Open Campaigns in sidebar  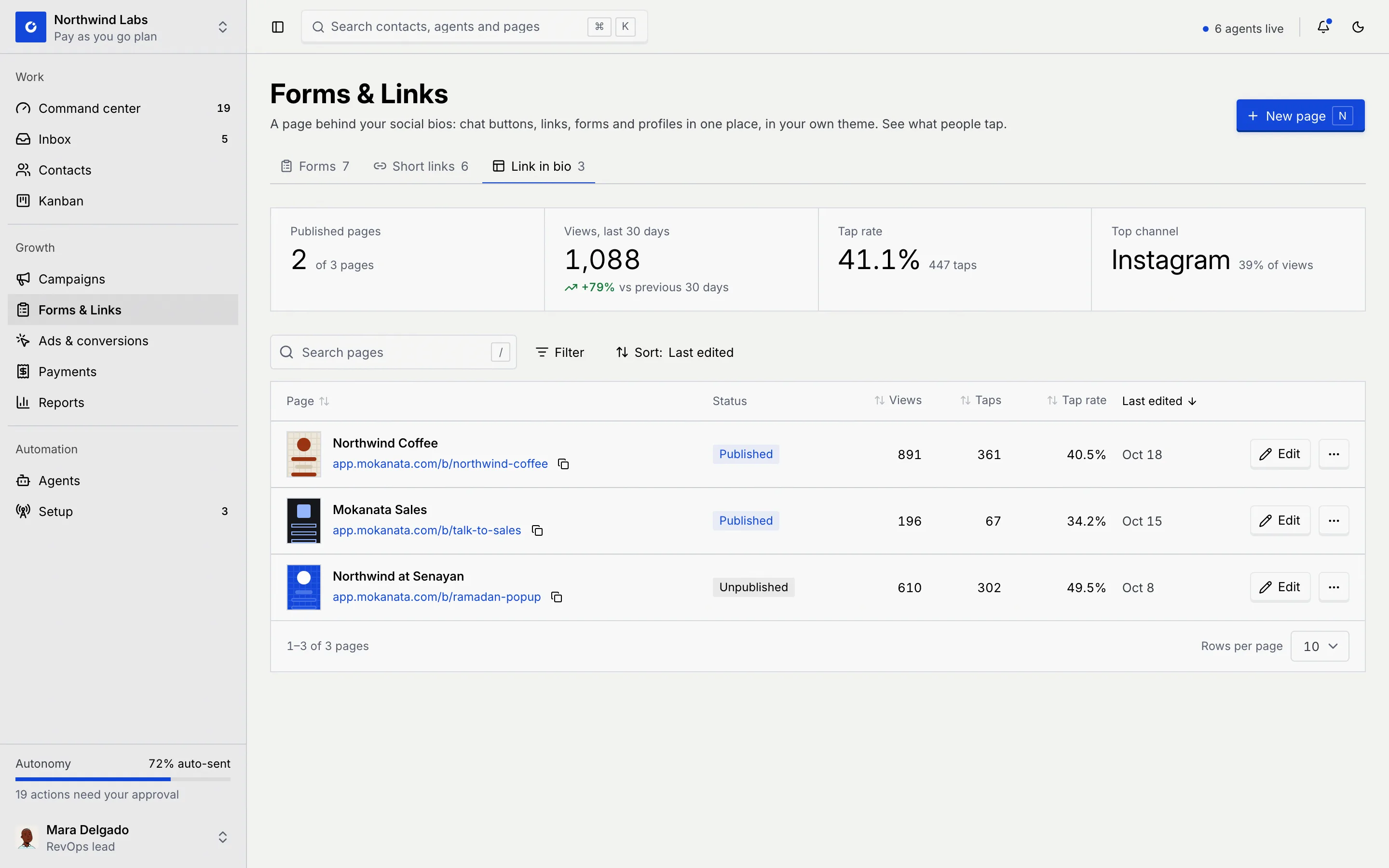point(123,279)
